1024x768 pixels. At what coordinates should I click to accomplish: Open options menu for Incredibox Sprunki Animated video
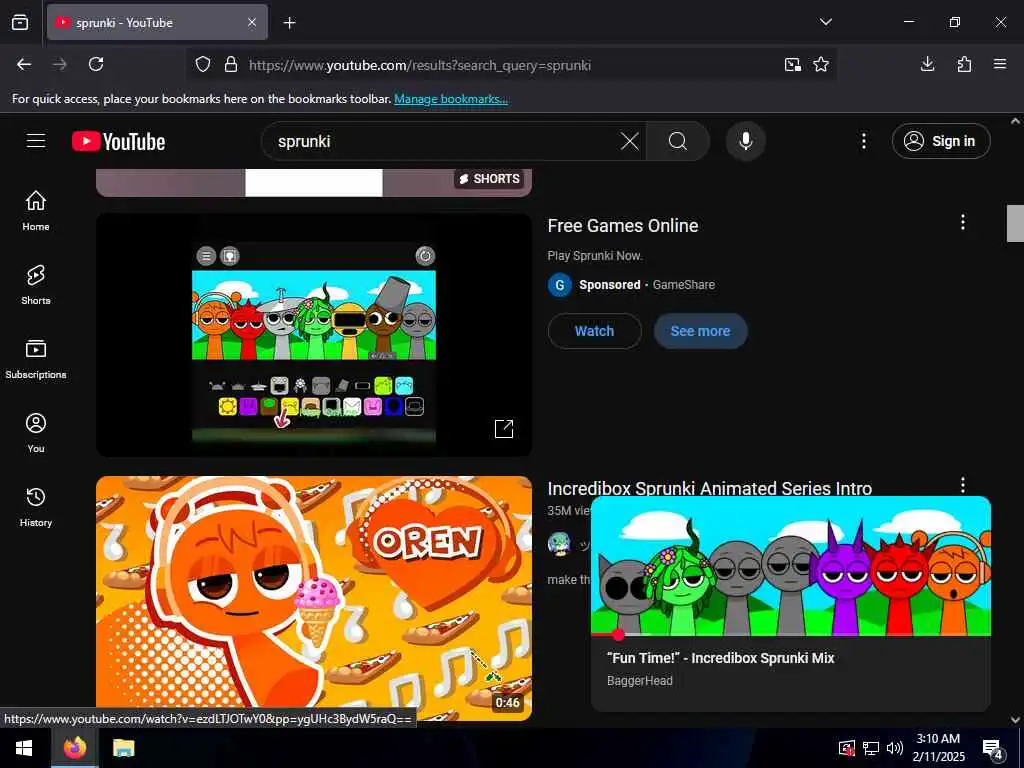[x=962, y=485]
